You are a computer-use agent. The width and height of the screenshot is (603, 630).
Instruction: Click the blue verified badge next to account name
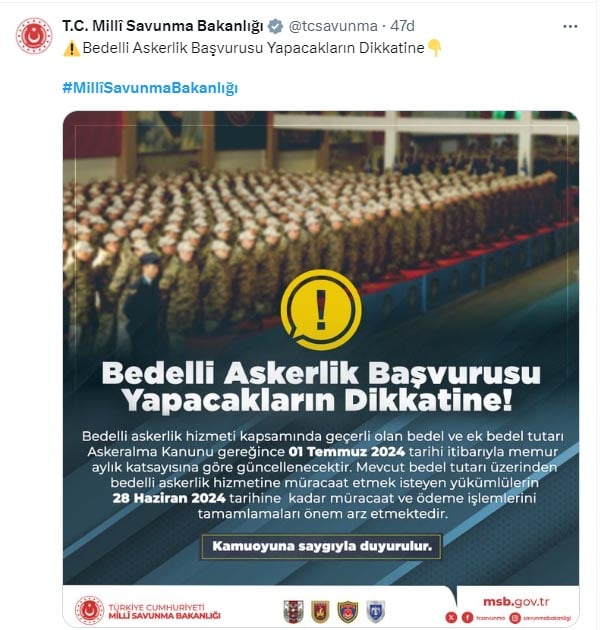275,27
